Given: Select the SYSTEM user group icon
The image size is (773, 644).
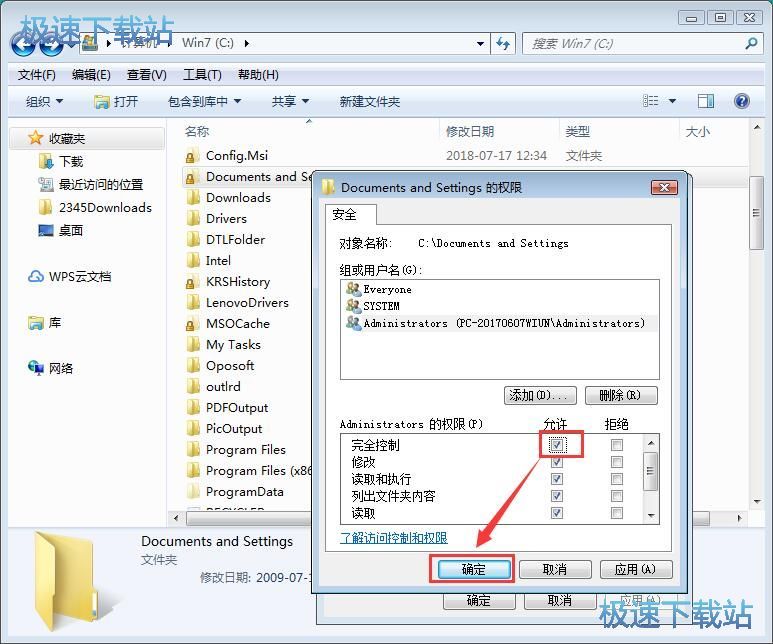Looking at the screenshot, I should pyautogui.click(x=353, y=306).
